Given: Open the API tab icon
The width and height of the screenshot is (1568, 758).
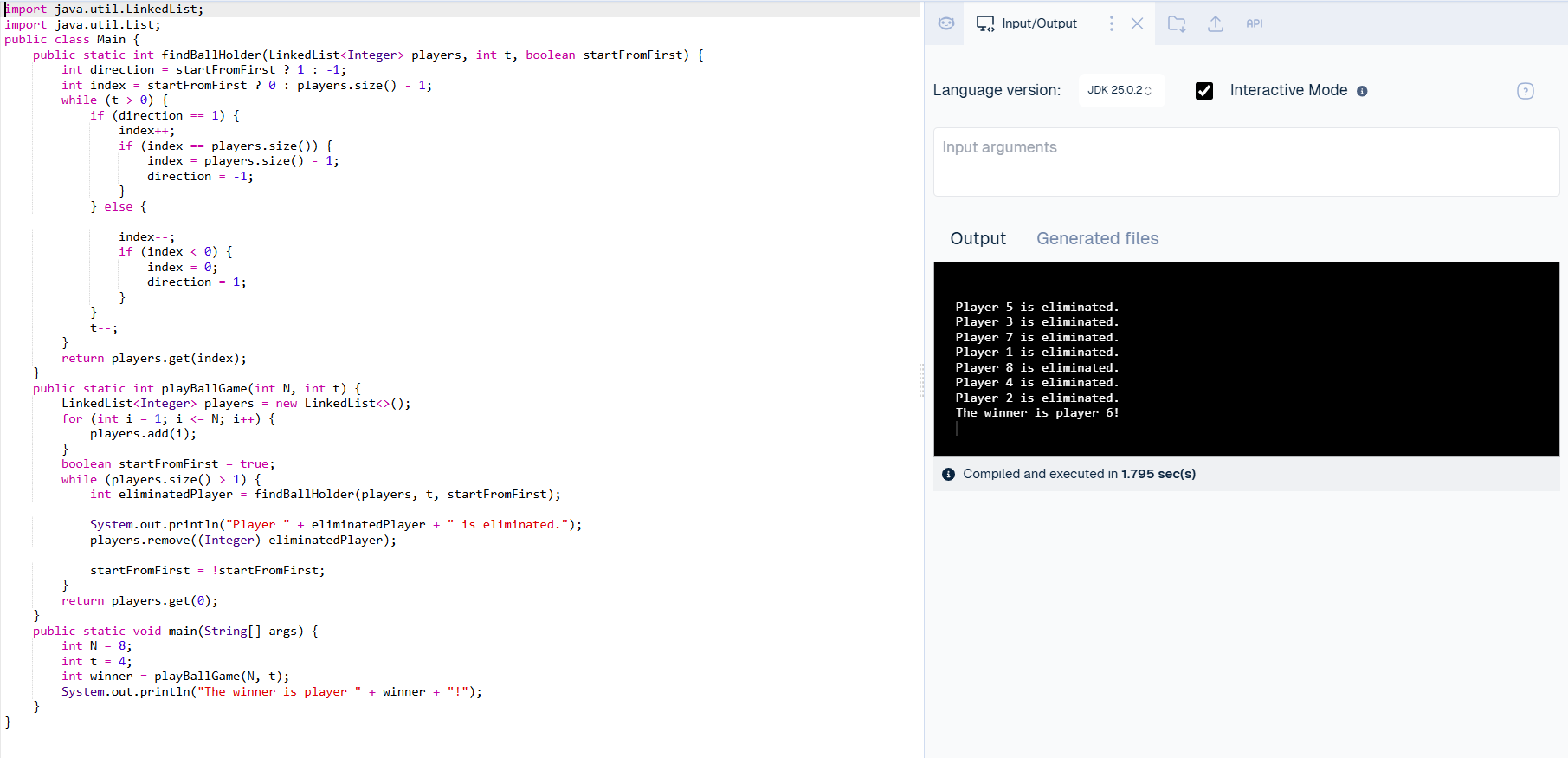Looking at the screenshot, I should [1255, 23].
